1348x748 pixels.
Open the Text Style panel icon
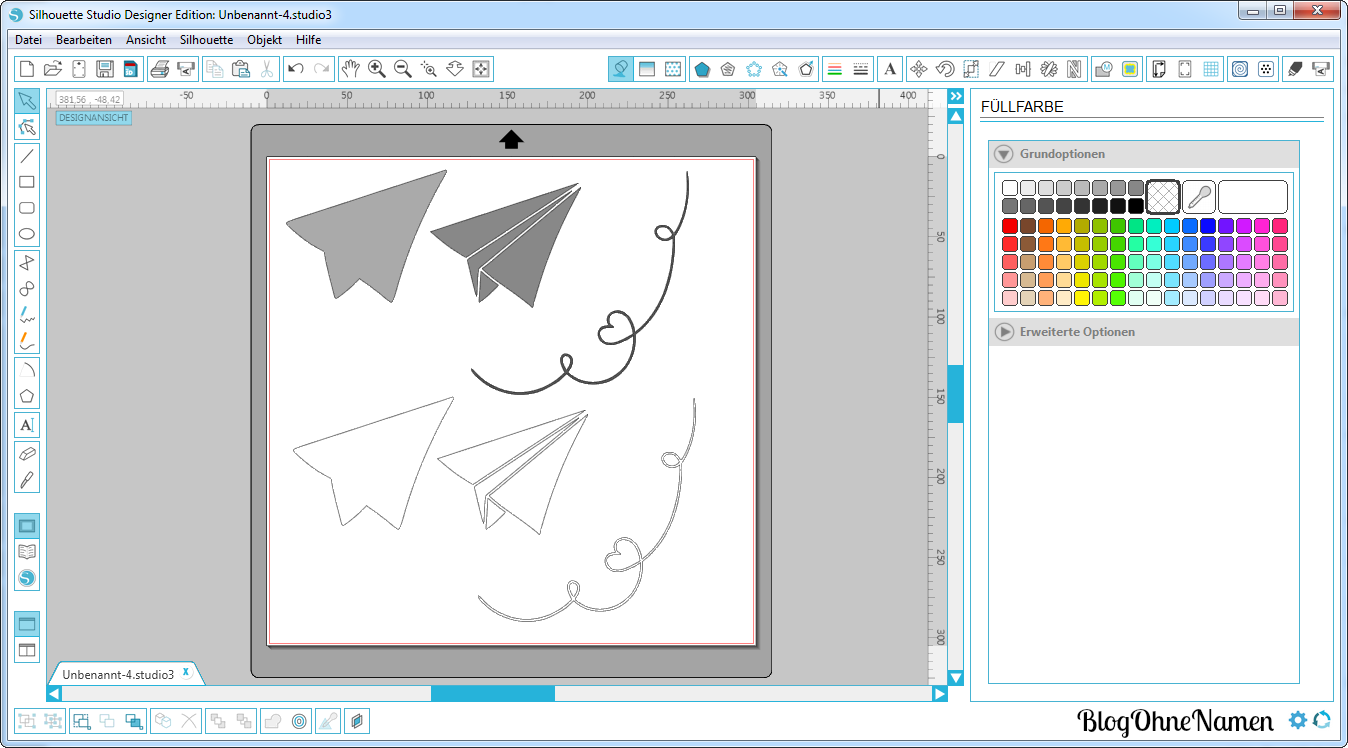[889, 69]
